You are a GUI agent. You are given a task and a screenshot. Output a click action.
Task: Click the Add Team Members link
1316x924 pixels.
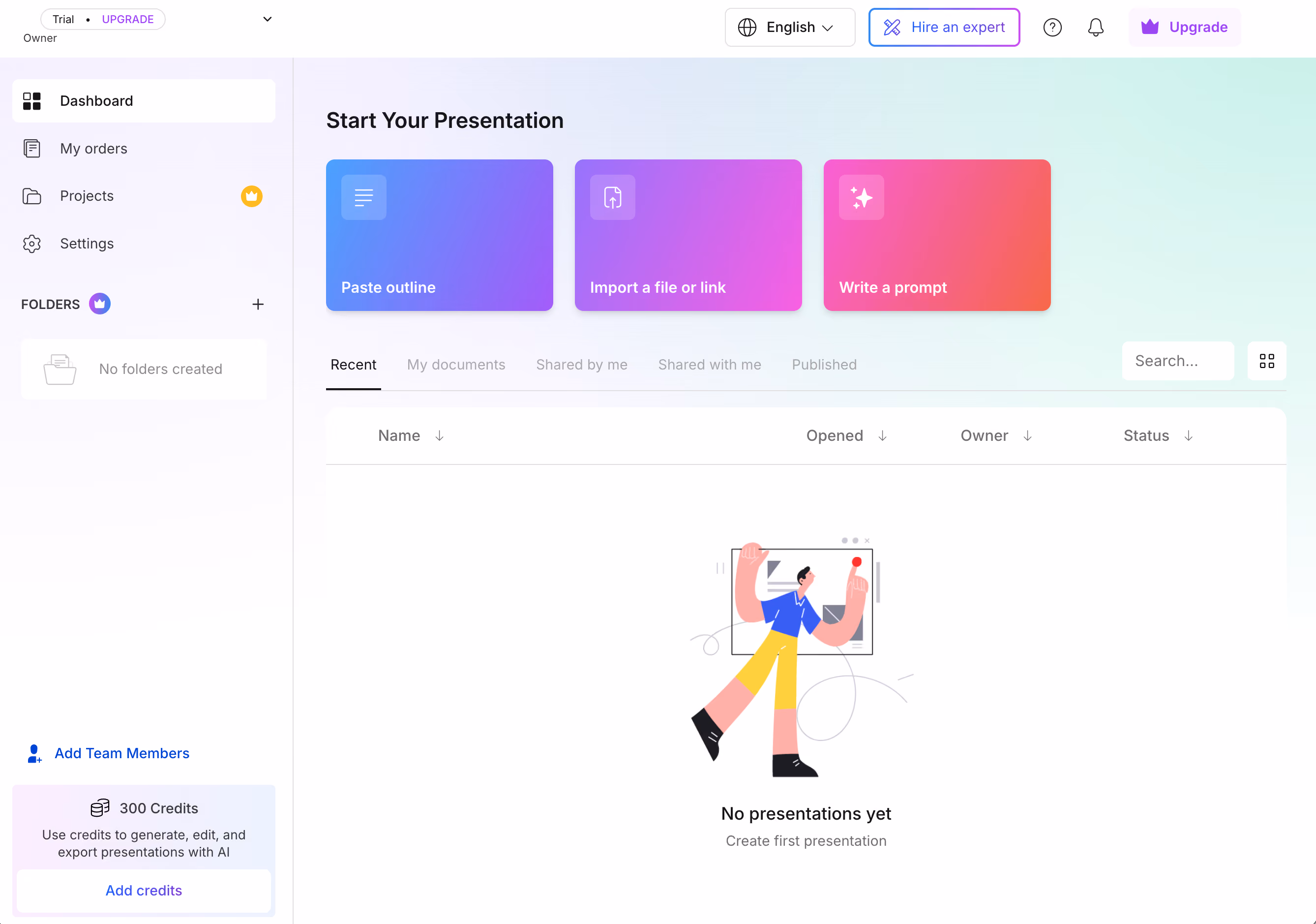click(108, 754)
